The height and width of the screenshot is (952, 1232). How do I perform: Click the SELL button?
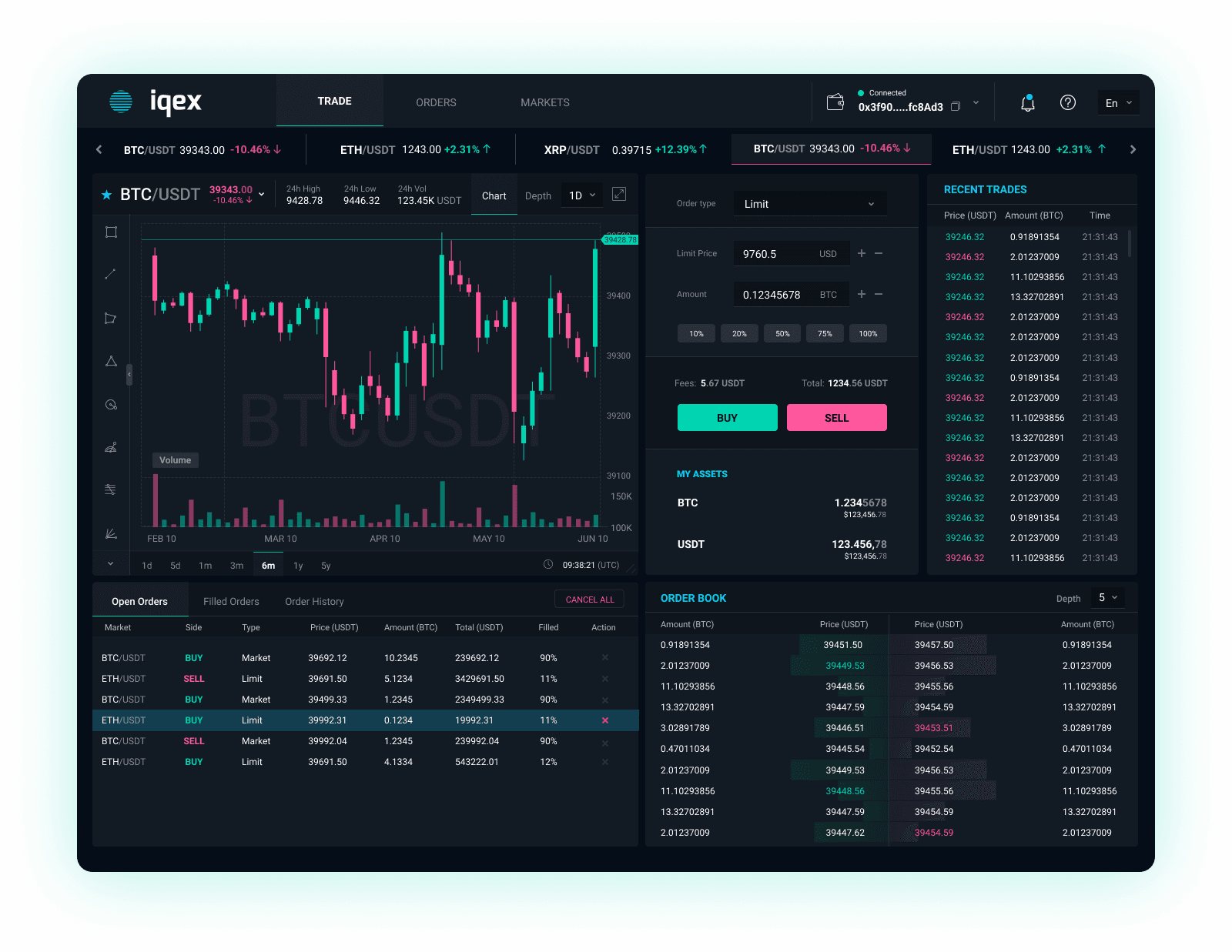837,417
